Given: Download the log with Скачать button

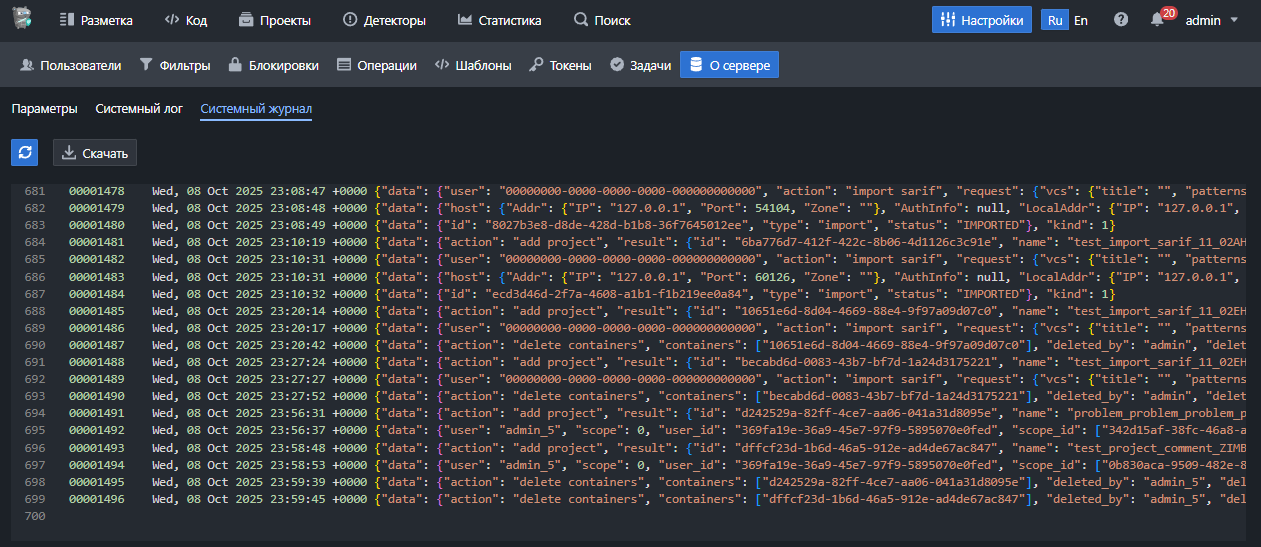Looking at the screenshot, I should tap(95, 153).
